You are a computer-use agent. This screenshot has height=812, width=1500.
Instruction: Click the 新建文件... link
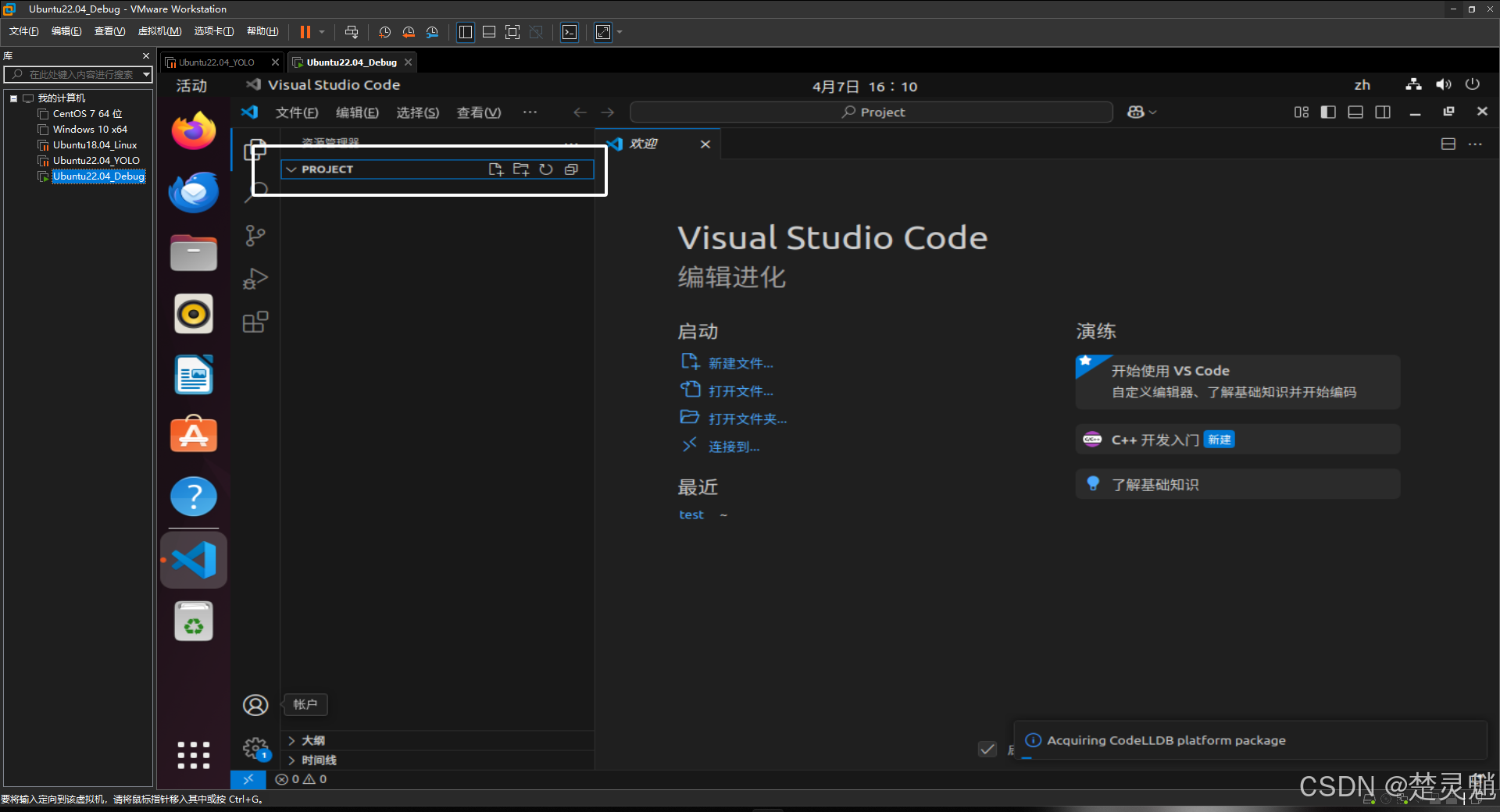pos(740,363)
